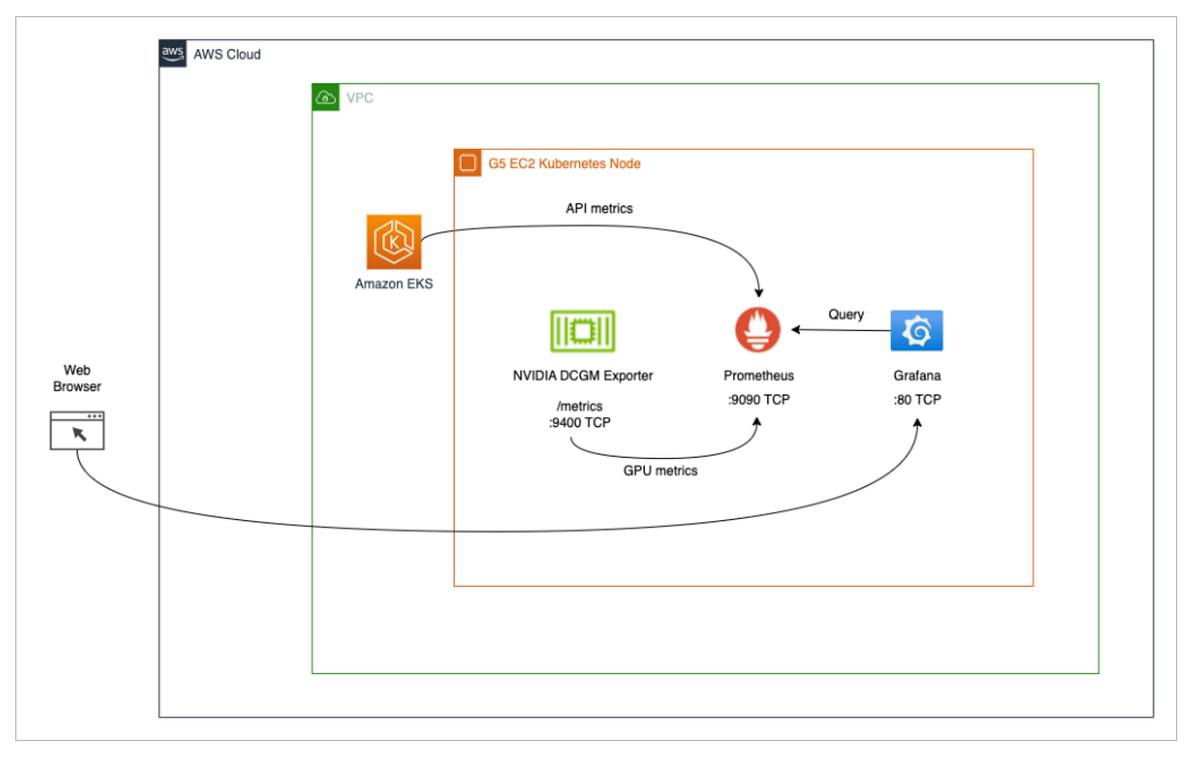Viewport: 1200px width, 767px height.
Task: Select the Amazon EKS label text
Action: (x=393, y=284)
